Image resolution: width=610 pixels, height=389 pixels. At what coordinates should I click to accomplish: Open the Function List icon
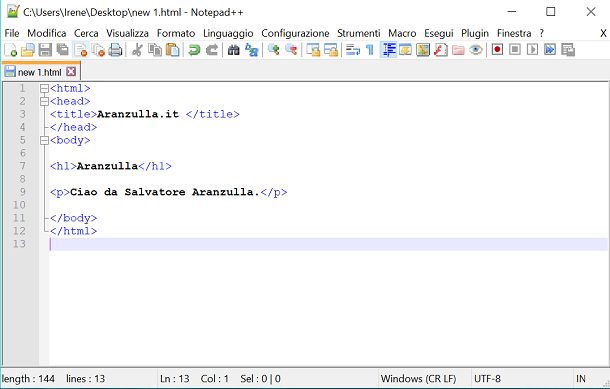click(440, 50)
